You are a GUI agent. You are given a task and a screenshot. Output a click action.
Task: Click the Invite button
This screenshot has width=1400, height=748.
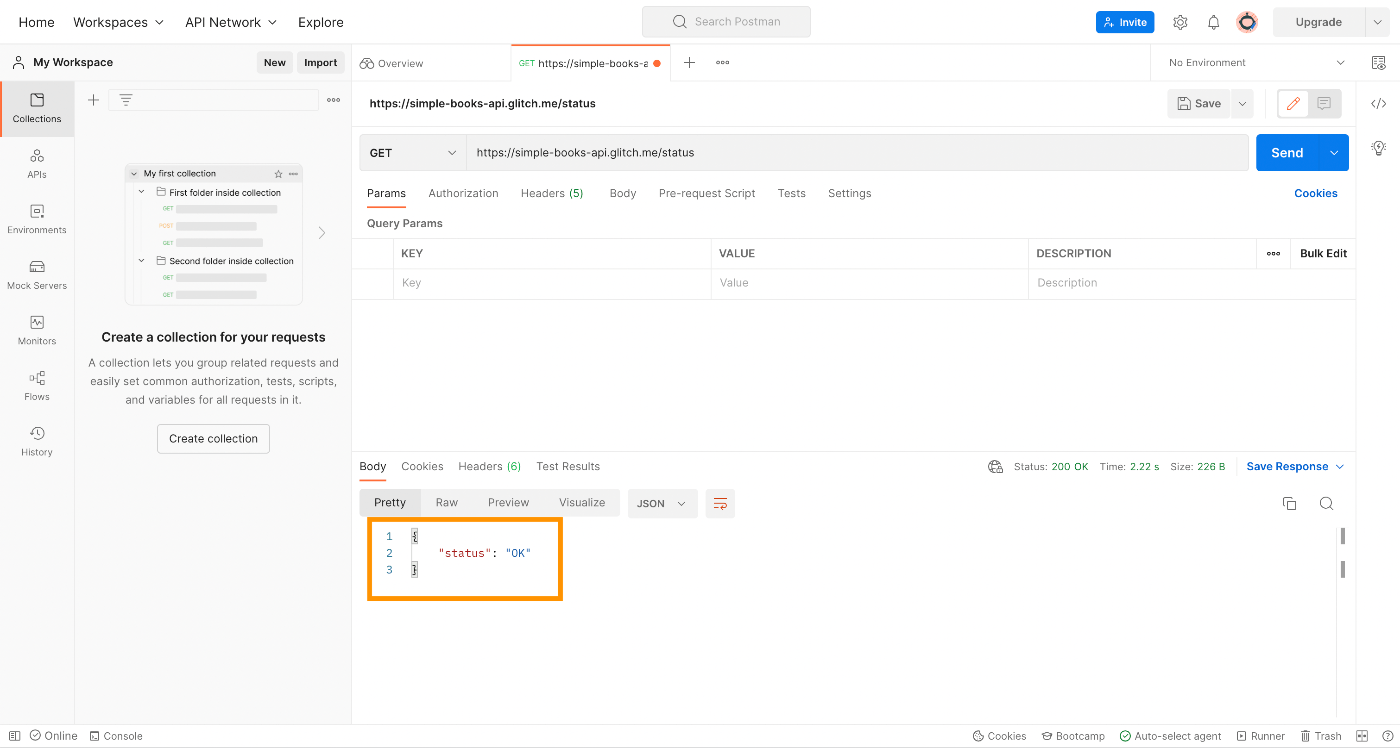[x=1125, y=22]
